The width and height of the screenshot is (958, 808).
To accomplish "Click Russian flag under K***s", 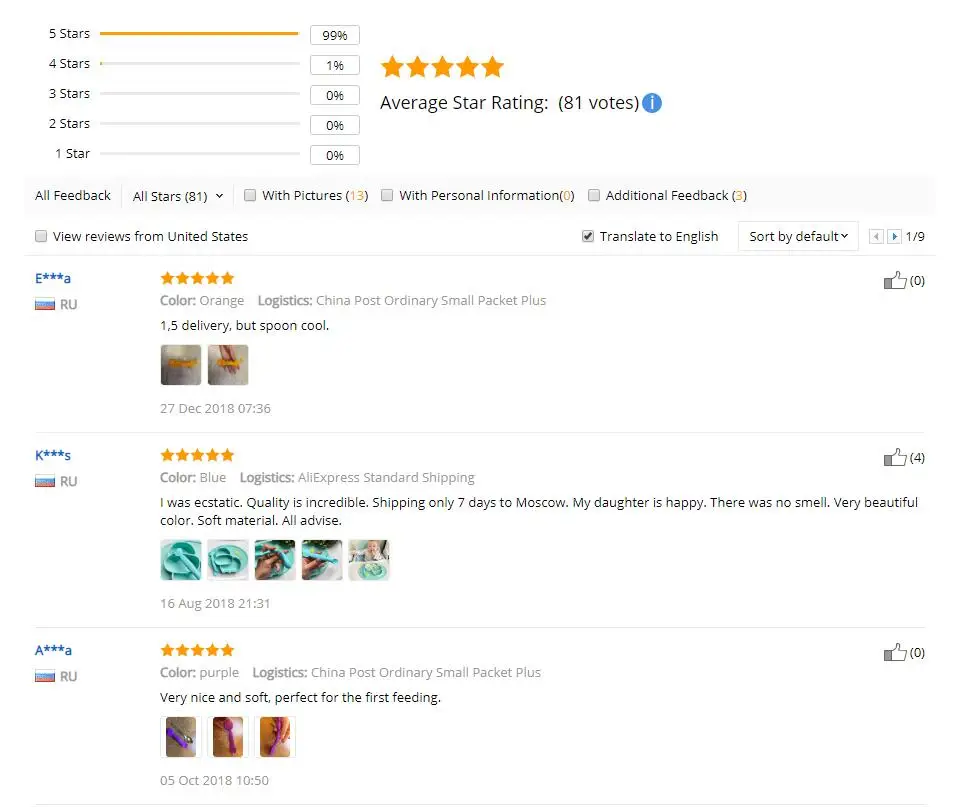I will 45,481.
